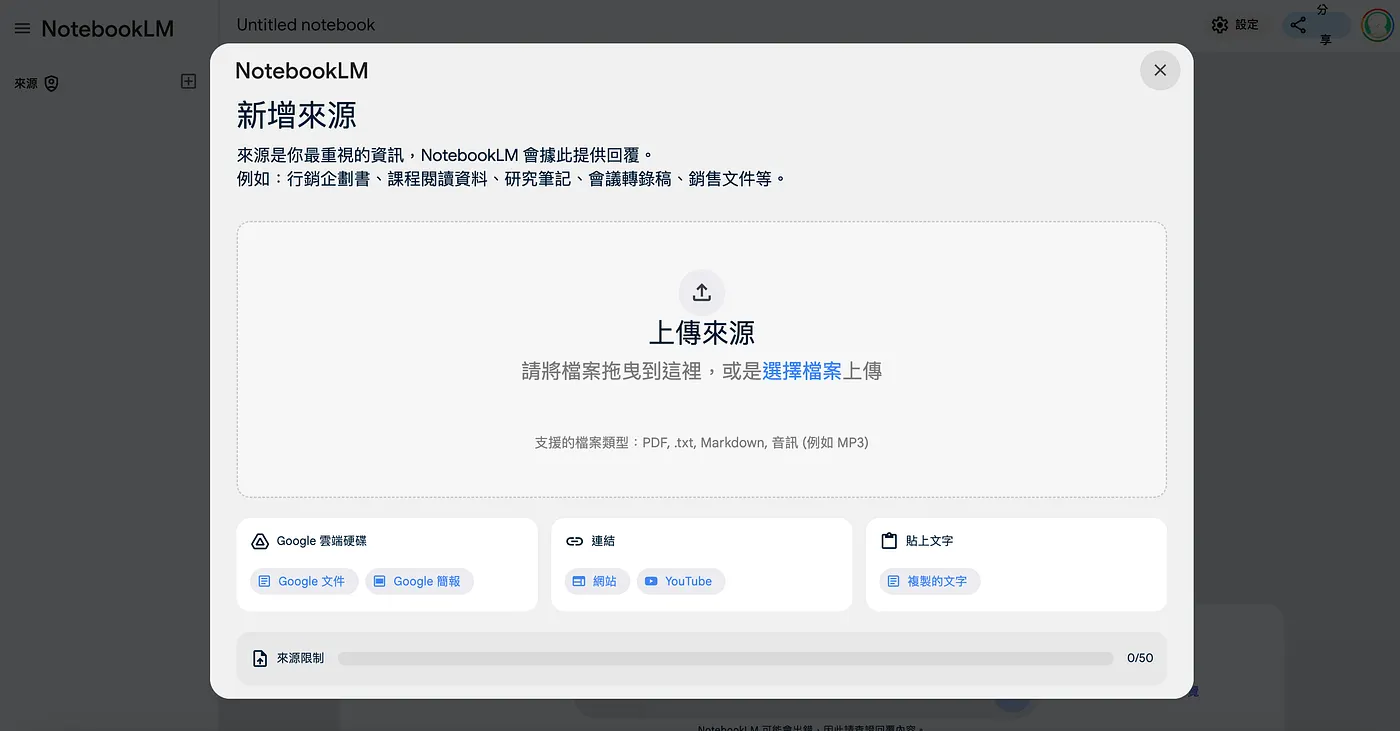Screen dimensions: 1400x731
Task: Click the 選擇檔案 link
Action: (802, 371)
